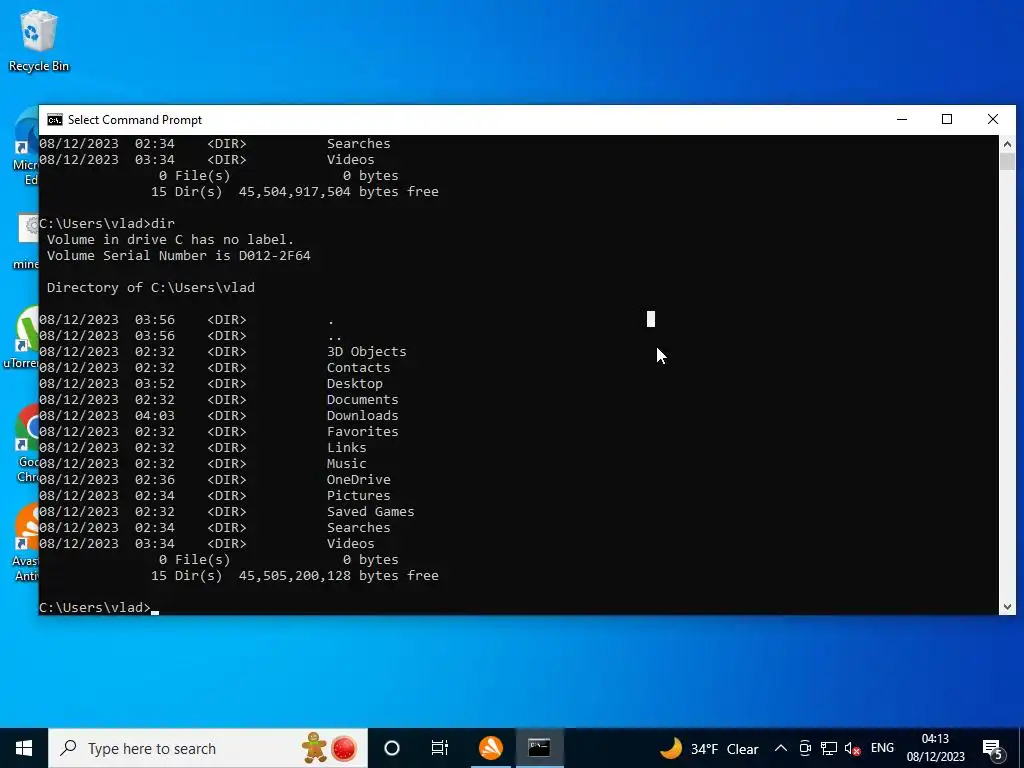Select Command Prompt taskbar button

coord(539,748)
